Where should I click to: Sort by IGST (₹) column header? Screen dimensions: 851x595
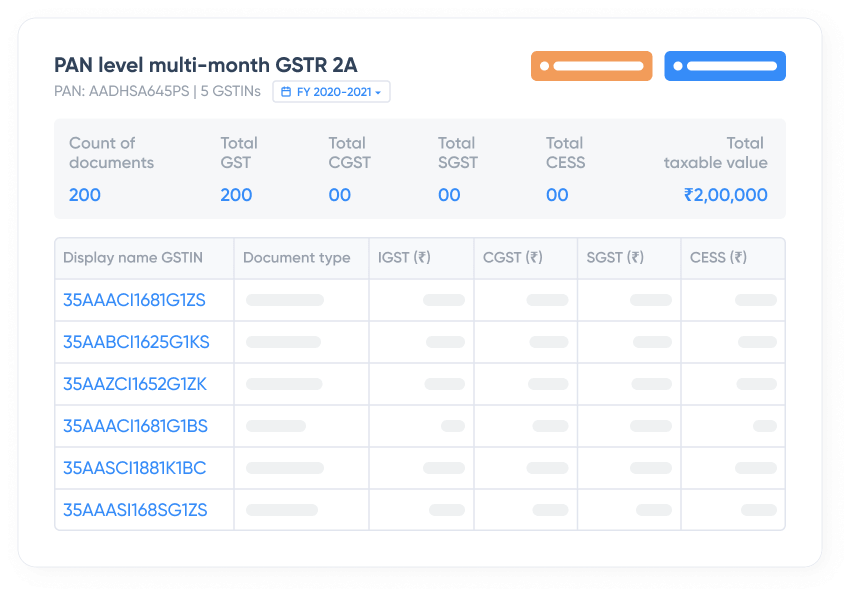(404, 258)
